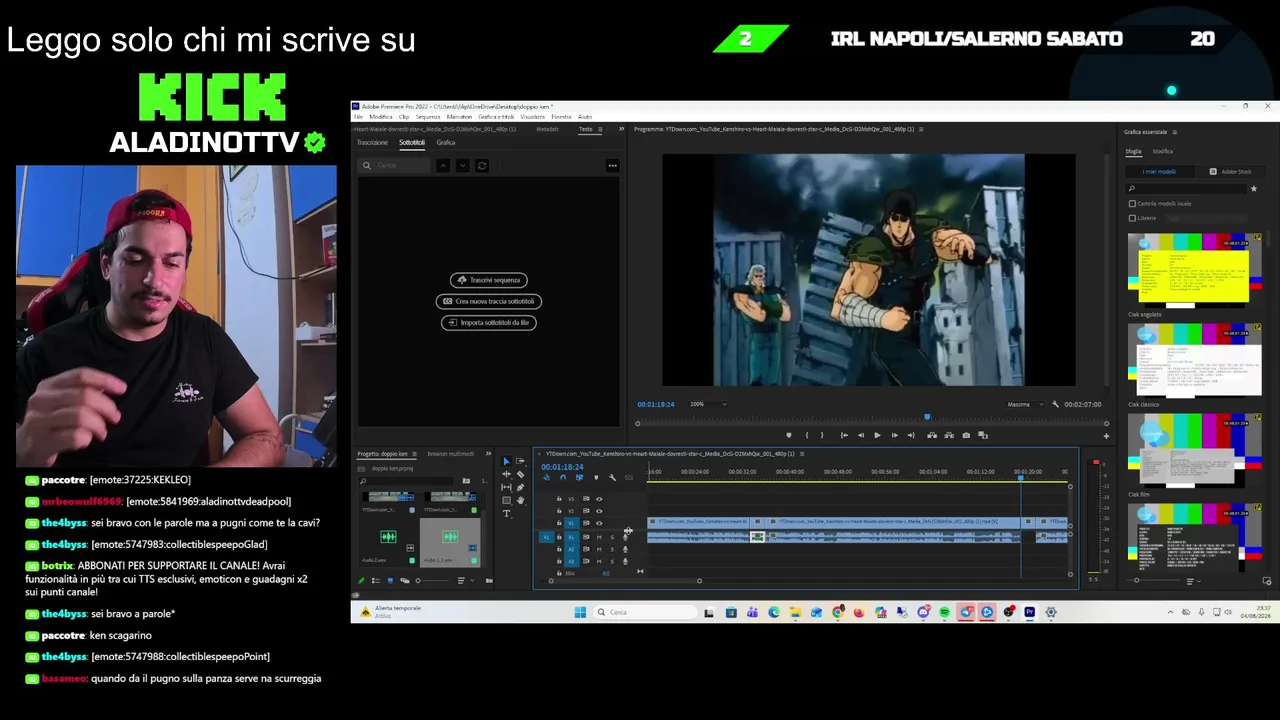Step forward one frame
Screen dimensions: 1280x720
click(894, 435)
